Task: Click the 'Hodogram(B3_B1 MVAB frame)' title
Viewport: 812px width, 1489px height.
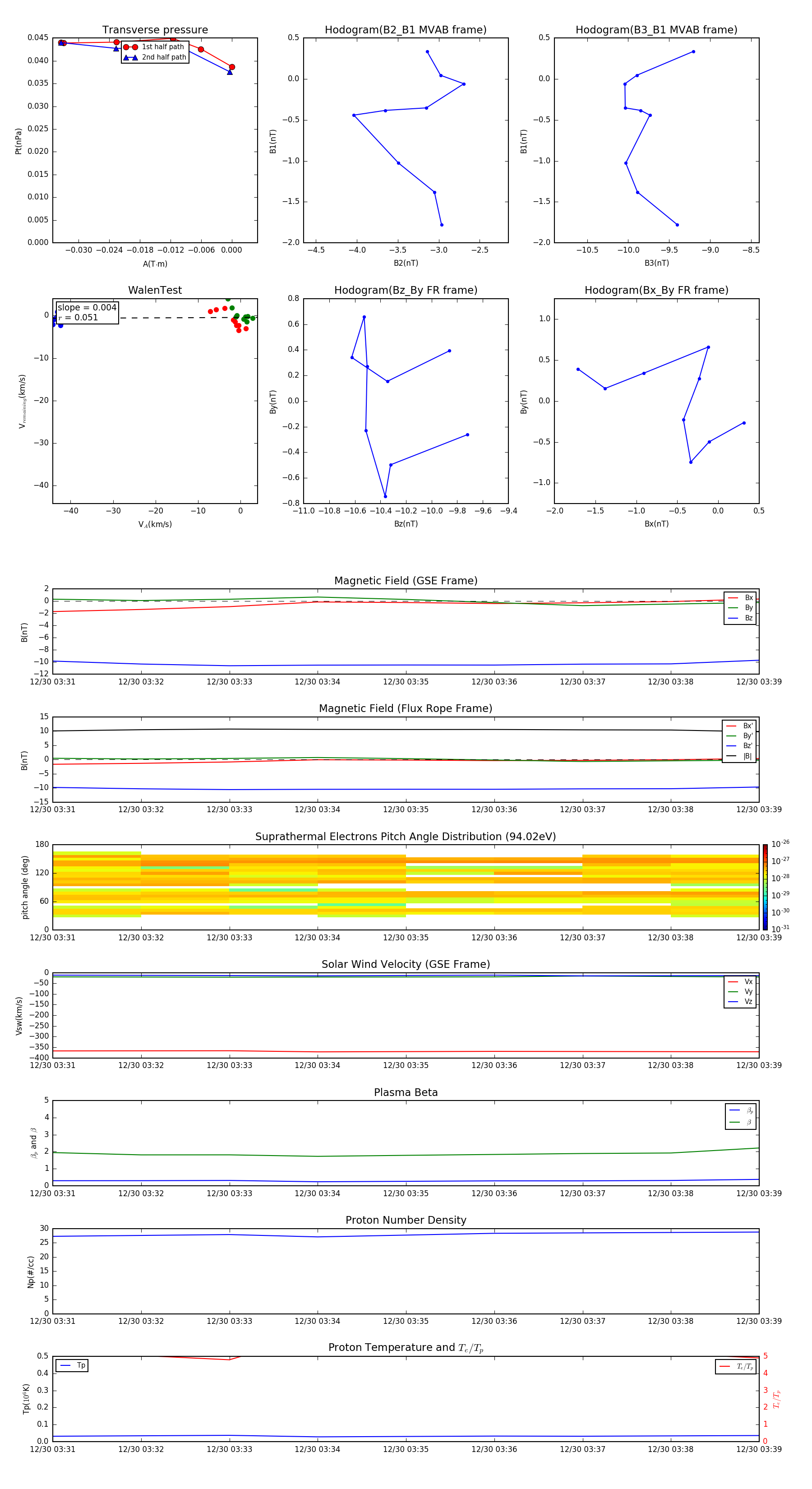Action: tap(656, 29)
